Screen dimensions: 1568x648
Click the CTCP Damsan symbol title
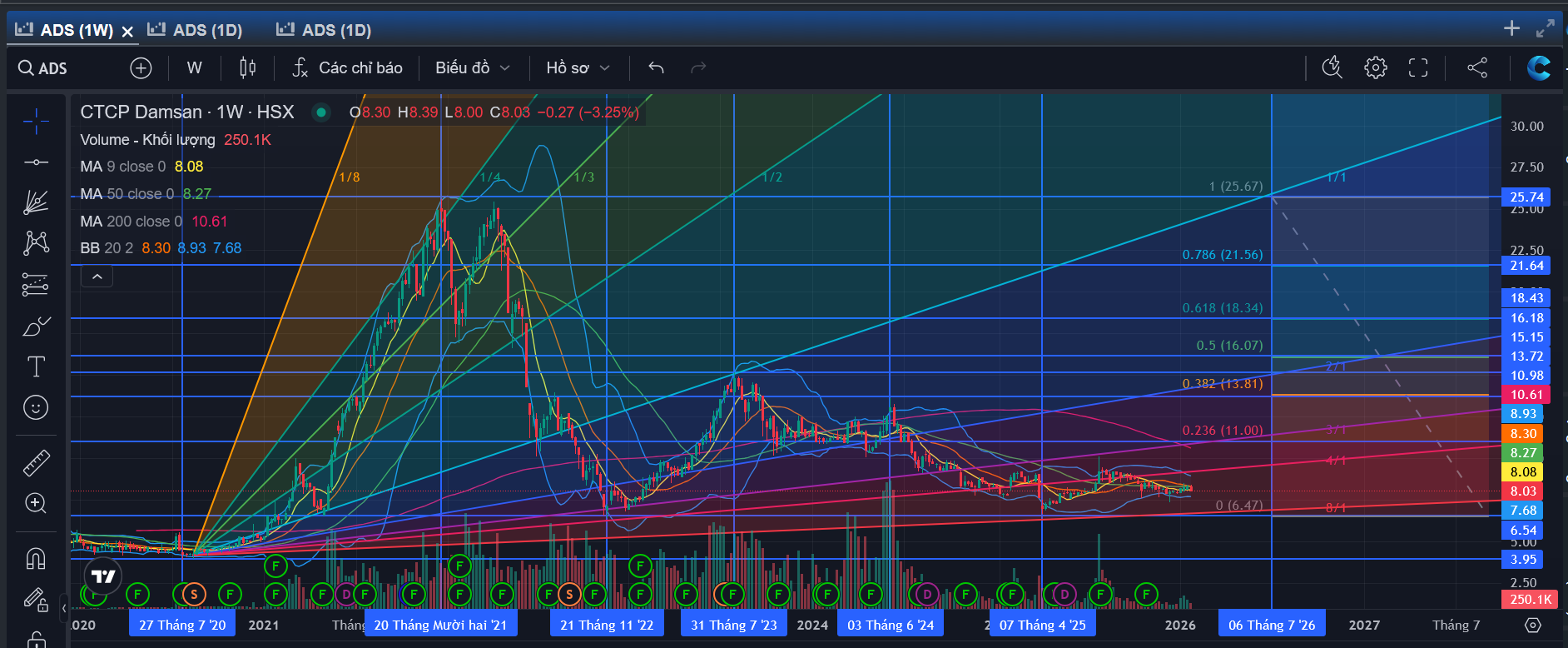187,112
